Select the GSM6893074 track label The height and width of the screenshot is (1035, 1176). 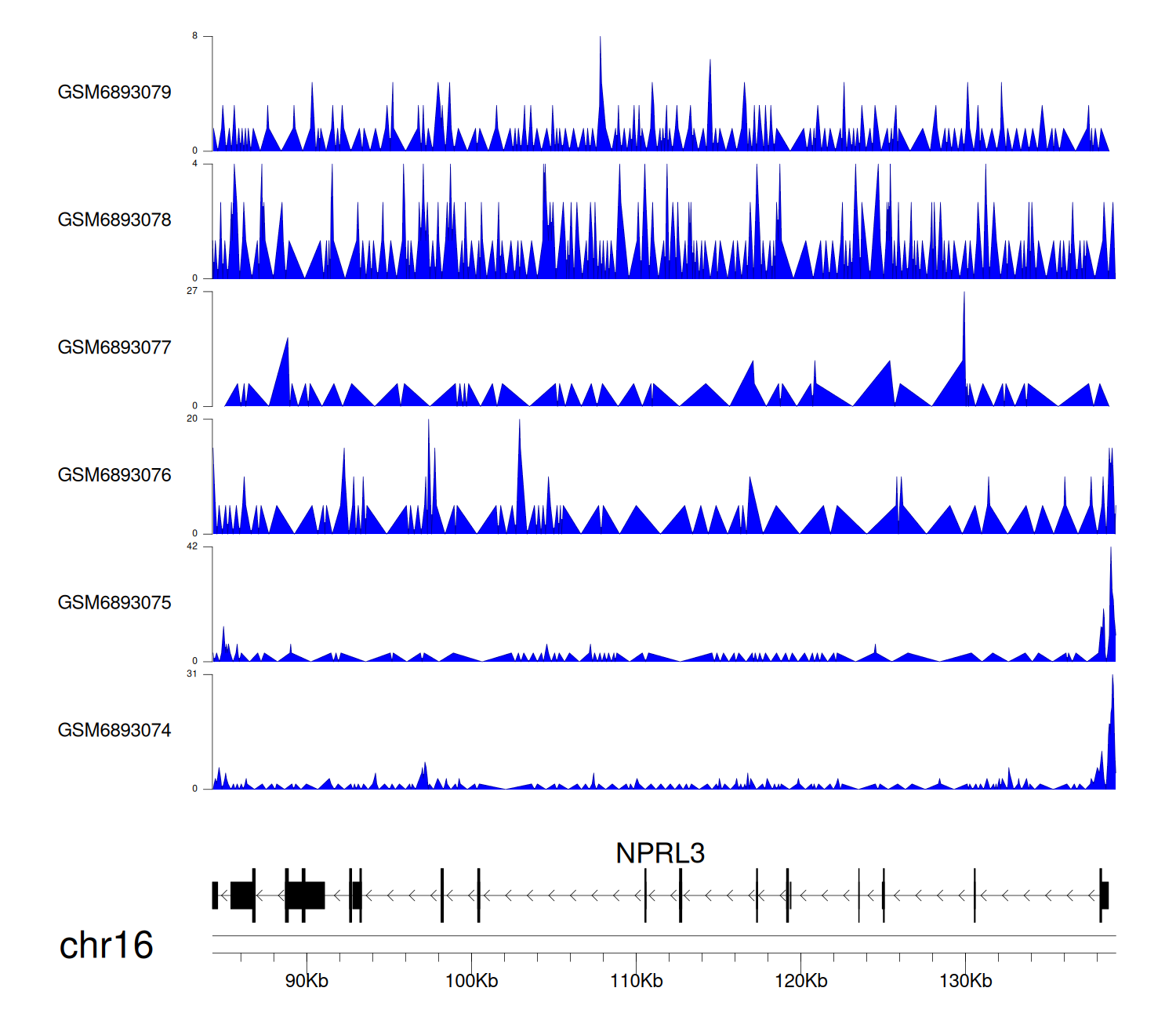[114, 731]
